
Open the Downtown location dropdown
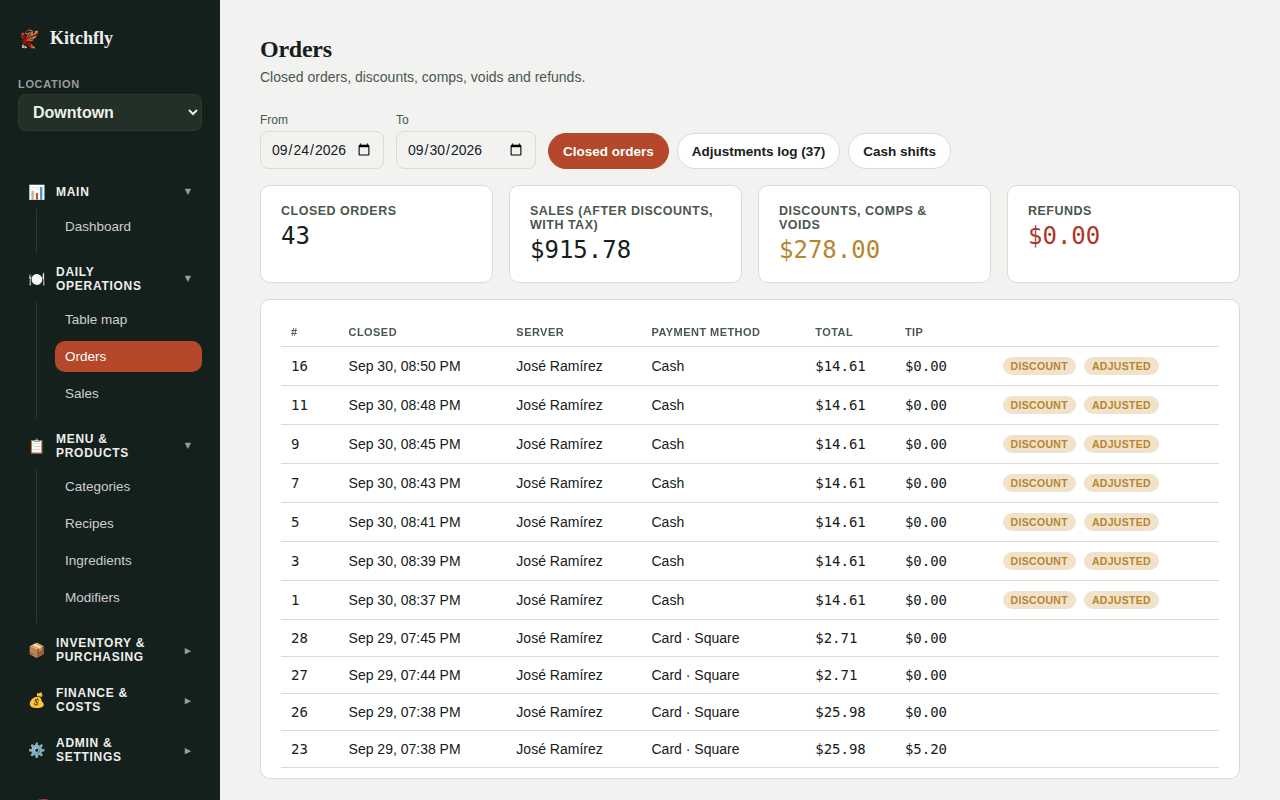[110, 112]
